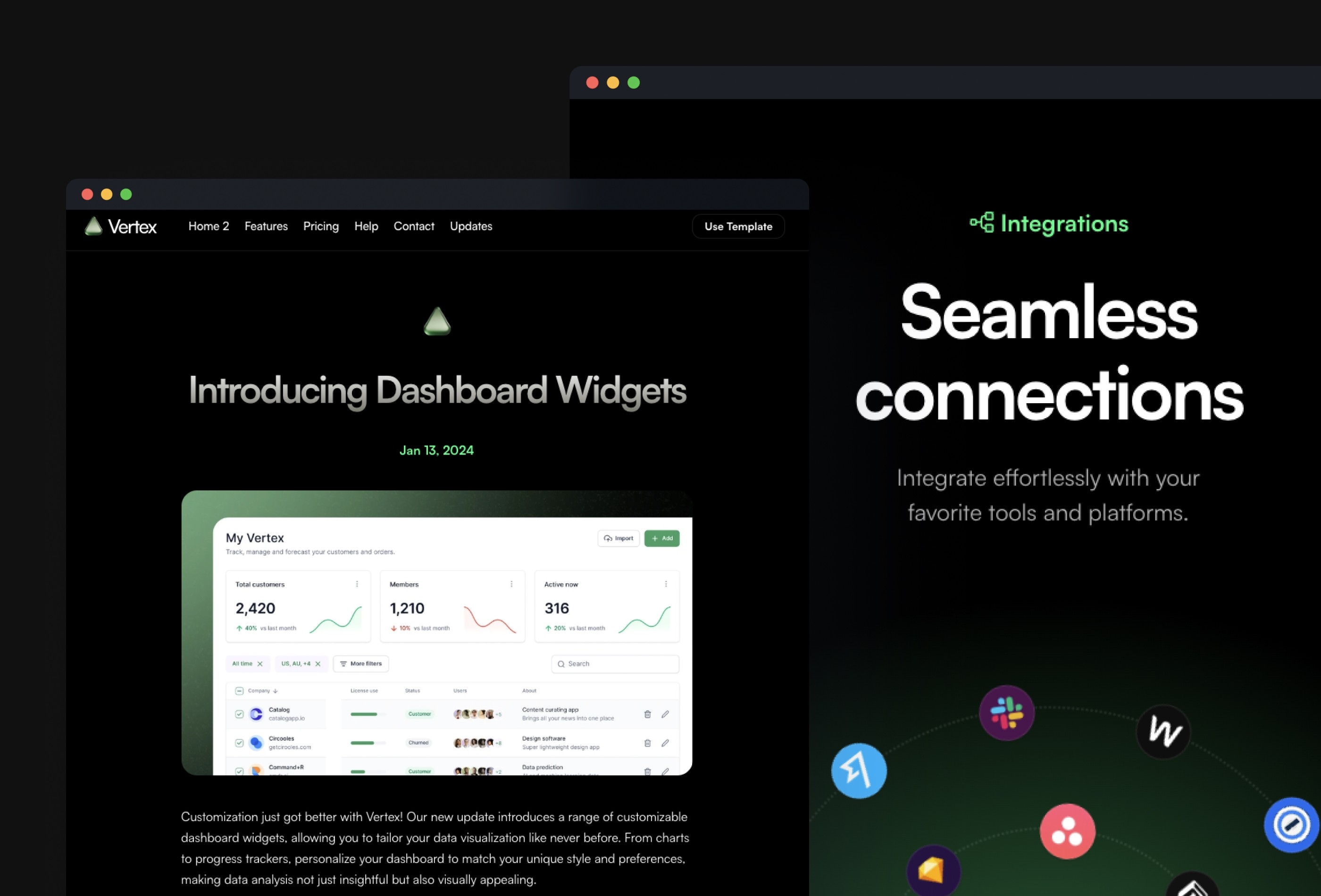Click the Use Template button

(738, 226)
